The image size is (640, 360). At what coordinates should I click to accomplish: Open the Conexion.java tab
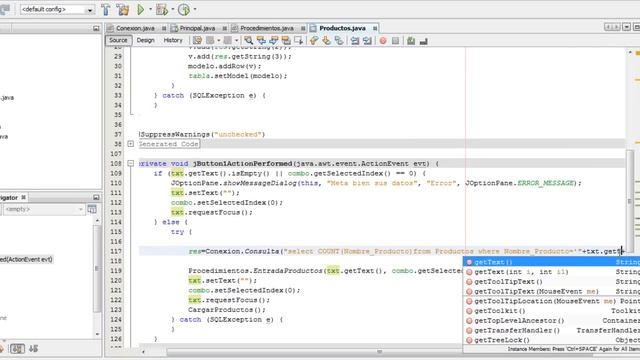tap(135, 28)
